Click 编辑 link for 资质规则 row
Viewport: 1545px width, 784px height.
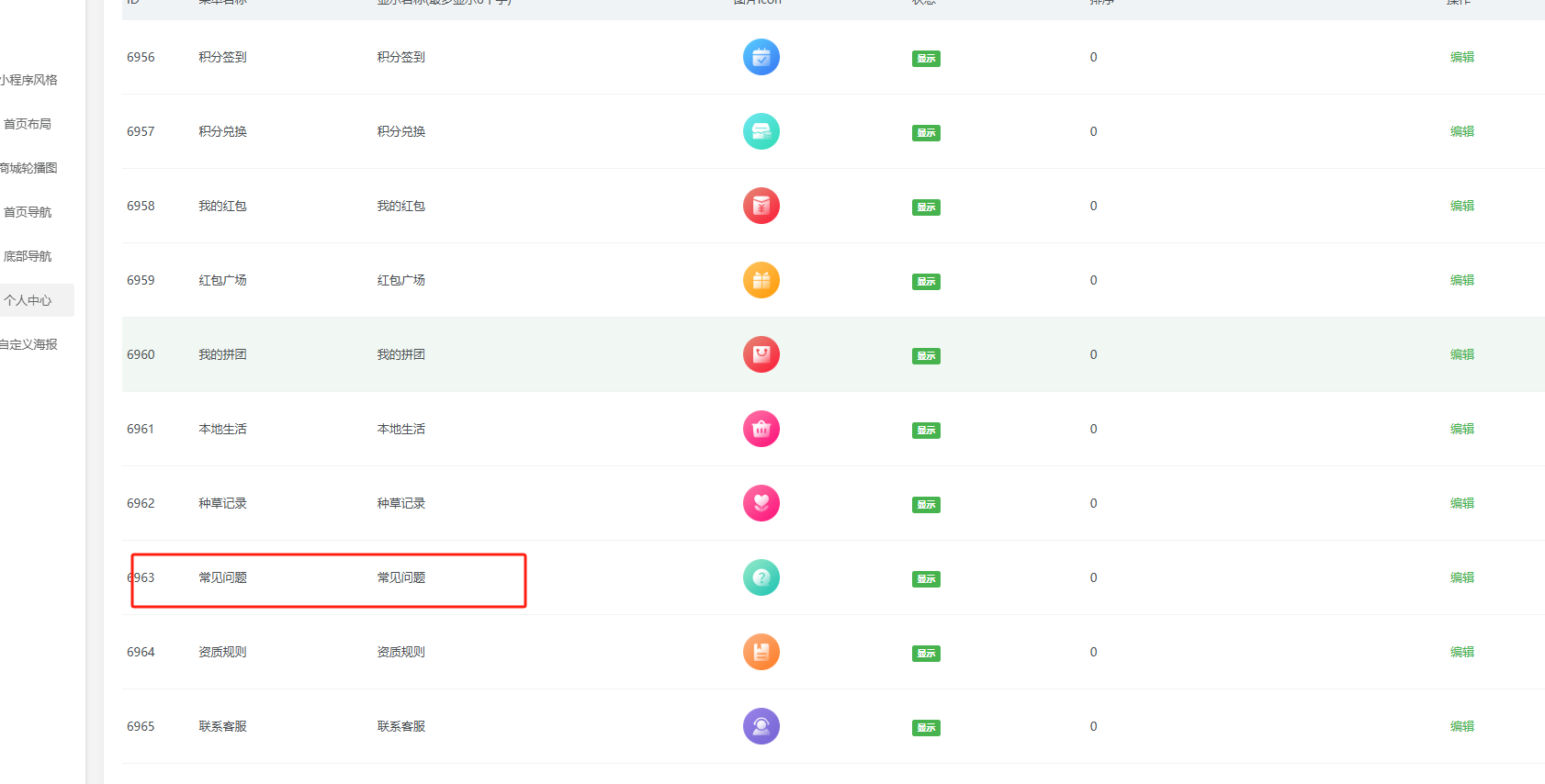pyautogui.click(x=1461, y=652)
